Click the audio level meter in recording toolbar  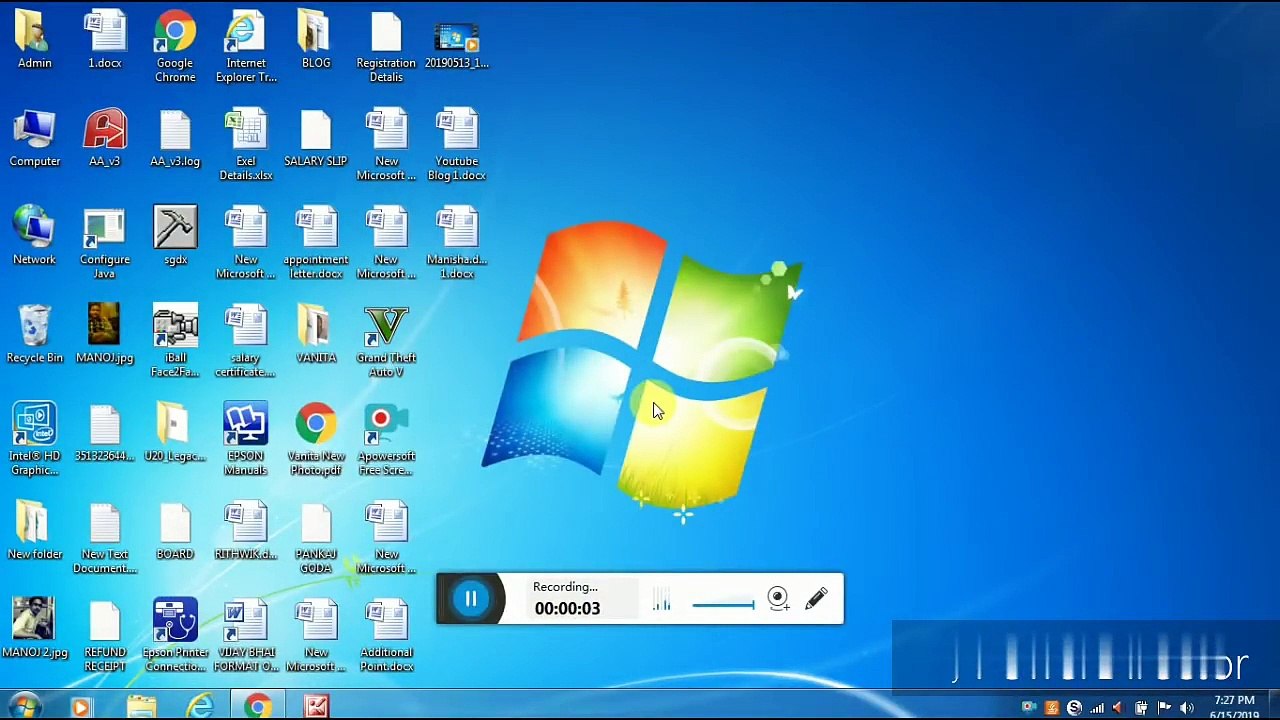coord(661,600)
